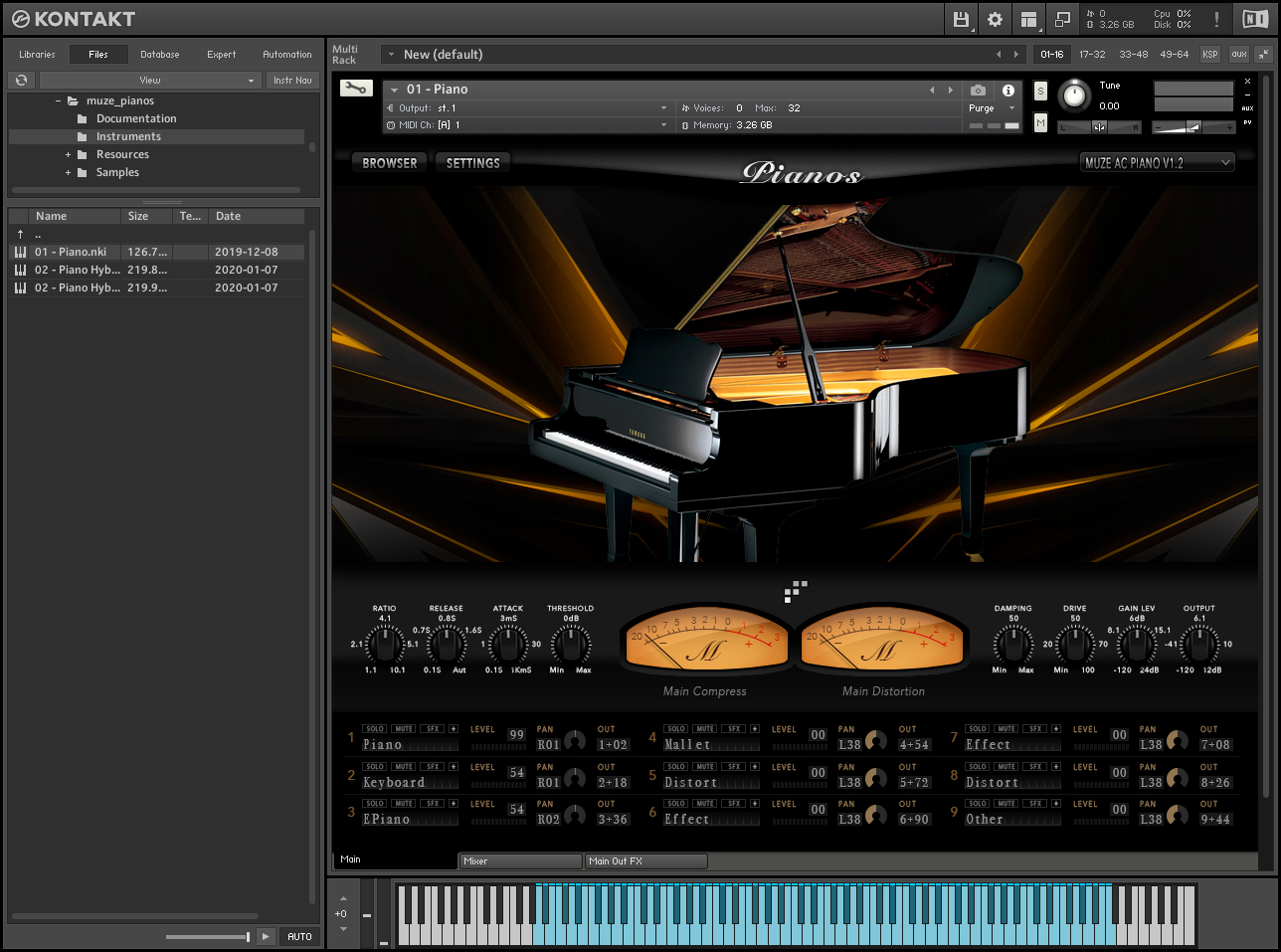The image size is (1281, 952).
Task: Click the SETTINGS button
Action: tap(473, 163)
